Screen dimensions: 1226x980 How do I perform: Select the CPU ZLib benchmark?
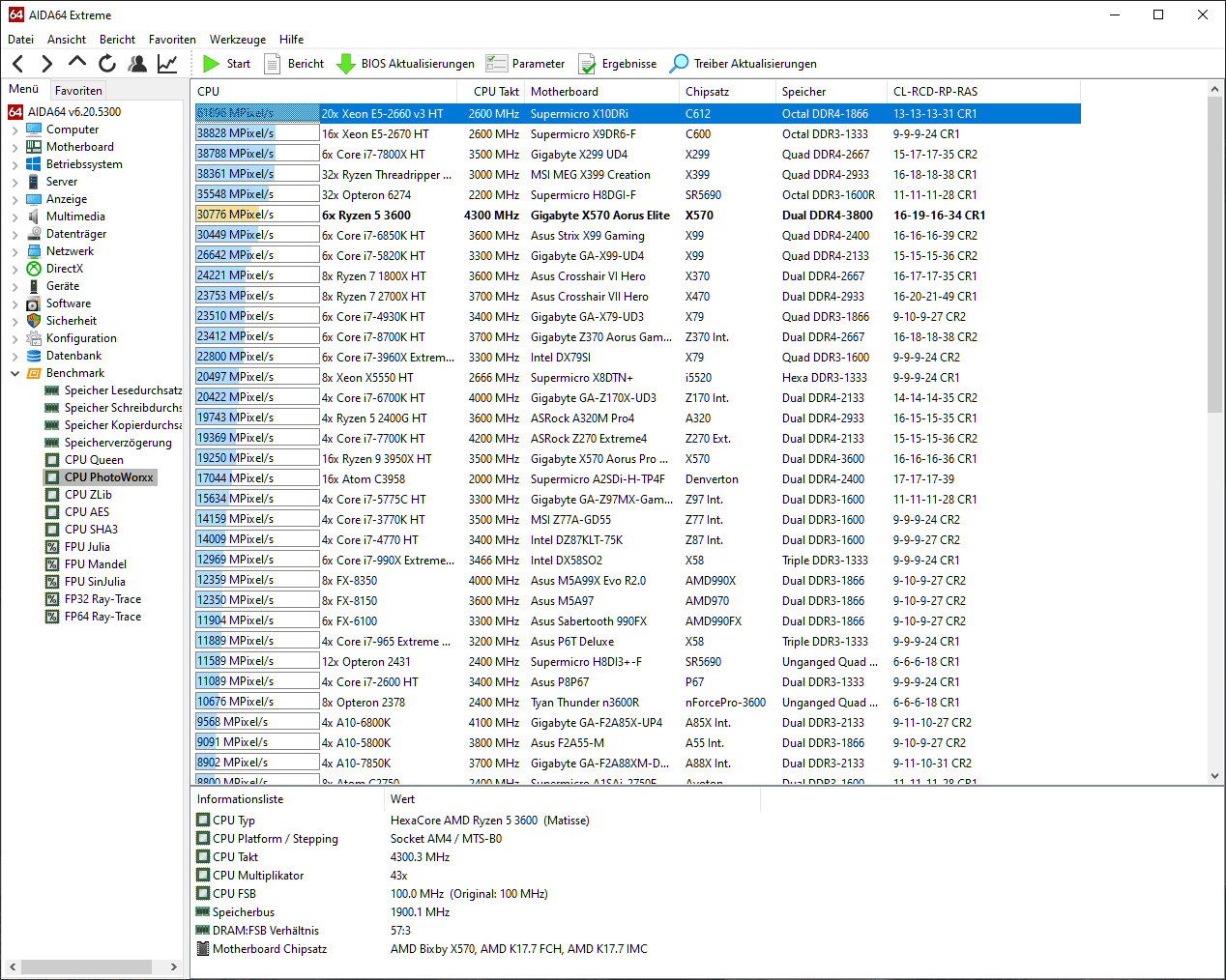(x=78, y=495)
